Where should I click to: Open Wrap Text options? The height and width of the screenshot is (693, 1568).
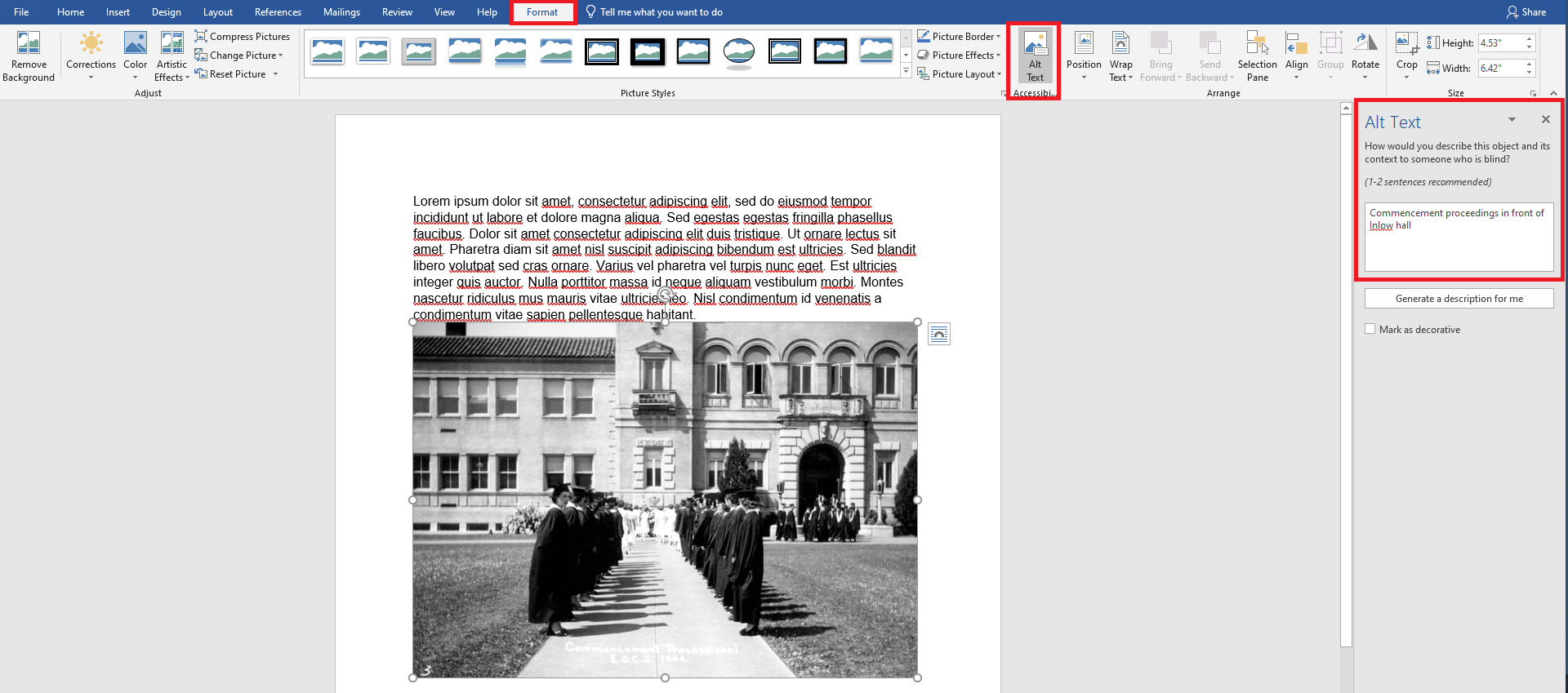1120,56
